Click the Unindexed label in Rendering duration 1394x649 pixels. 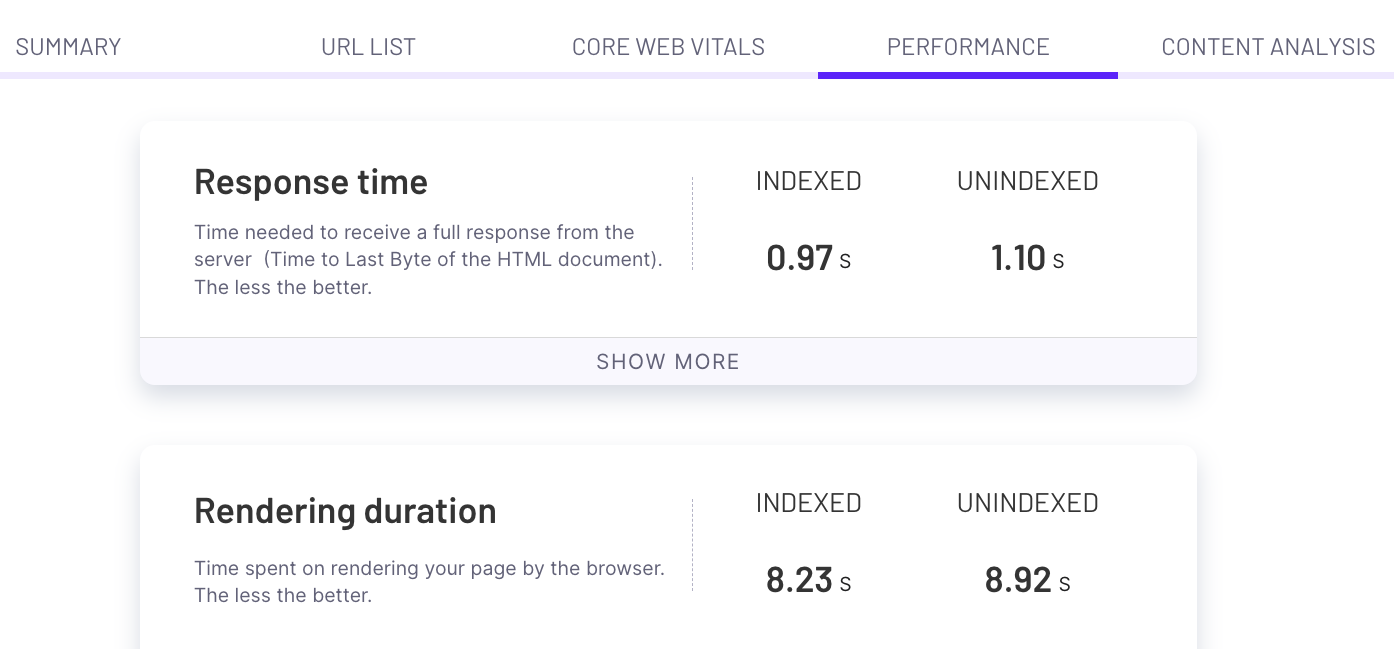(x=1027, y=503)
